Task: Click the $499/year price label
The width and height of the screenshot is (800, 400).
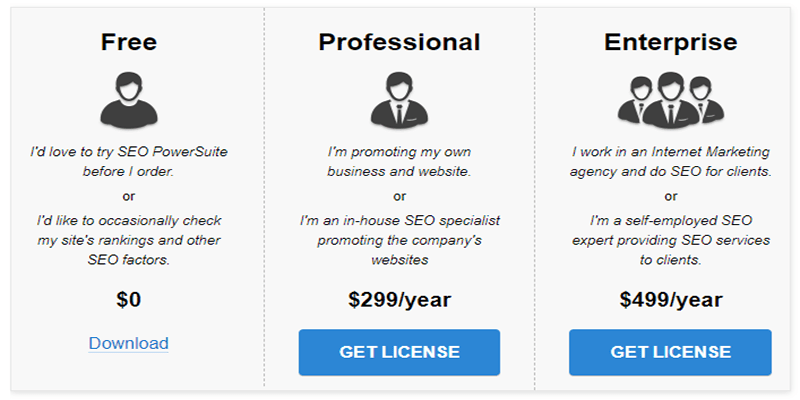Action: pos(671,300)
